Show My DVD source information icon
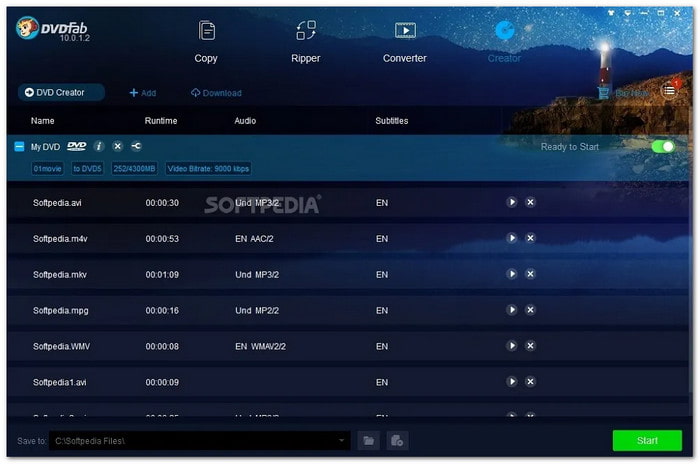 click(99, 146)
